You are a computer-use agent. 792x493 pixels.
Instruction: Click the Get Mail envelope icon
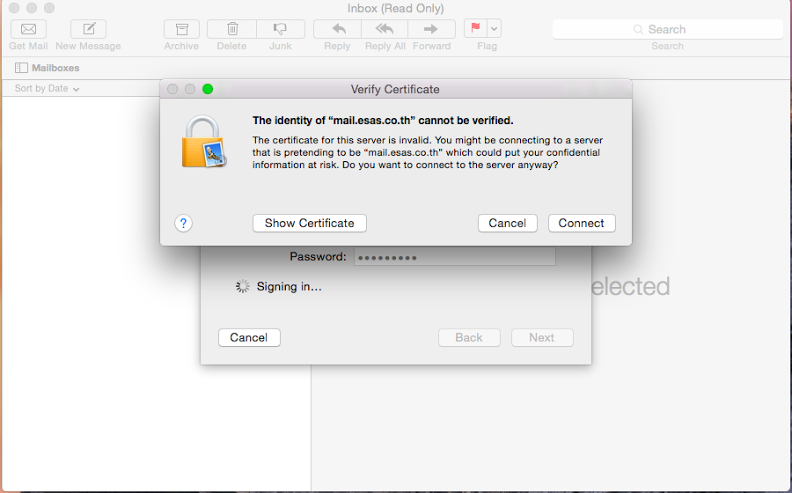28,29
